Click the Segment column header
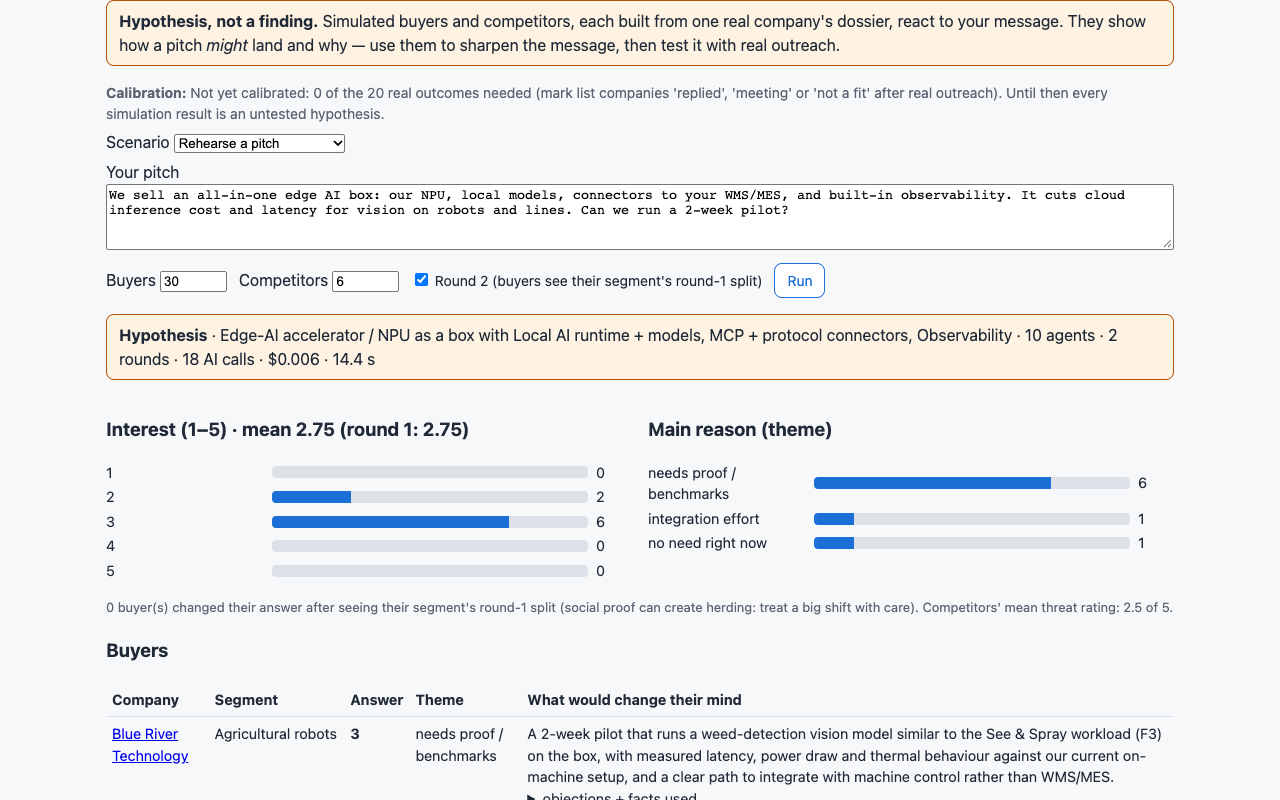Viewport: 1280px width, 800px height. [x=246, y=700]
